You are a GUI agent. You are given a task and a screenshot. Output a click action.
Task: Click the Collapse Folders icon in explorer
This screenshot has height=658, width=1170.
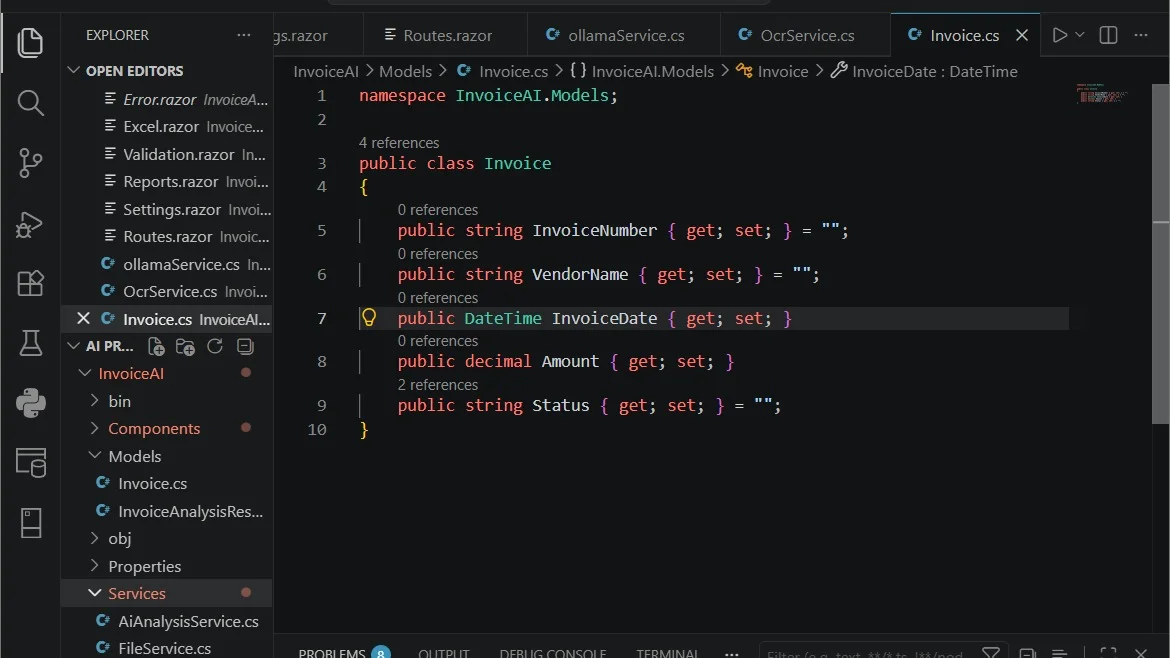[x=245, y=346]
